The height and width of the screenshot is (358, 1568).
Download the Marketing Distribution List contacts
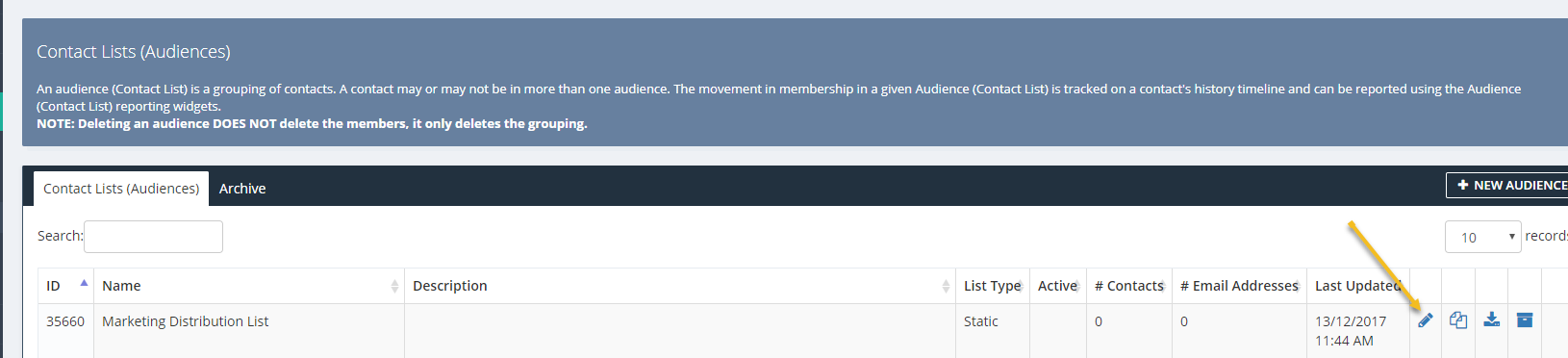point(1491,320)
